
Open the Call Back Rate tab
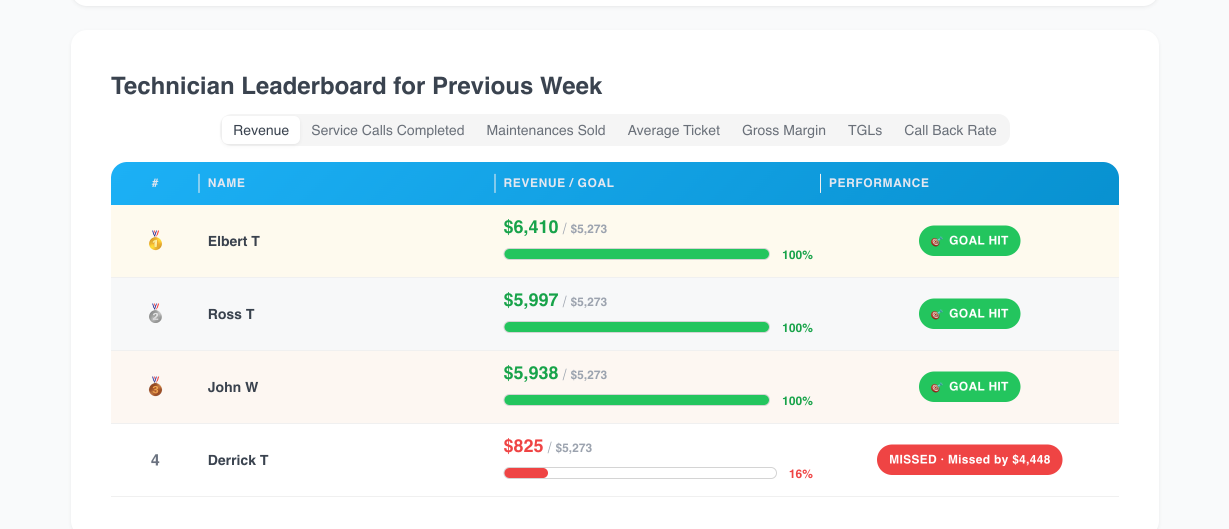[950, 130]
